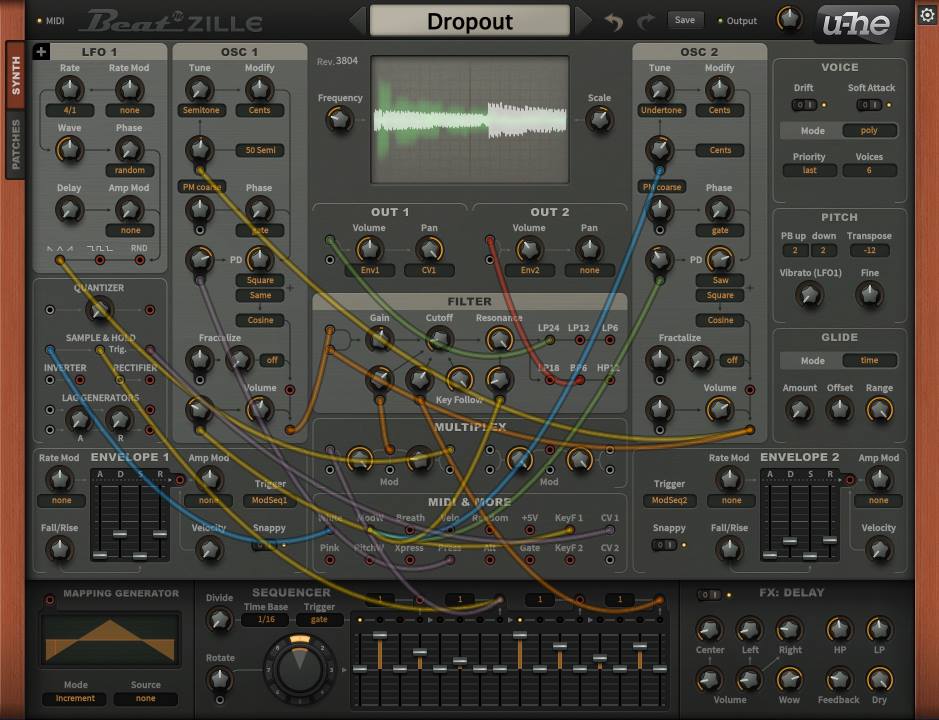Image resolution: width=939 pixels, height=720 pixels.
Task: Open the Out 1 Pan 'CV1' selector
Action: [429, 270]
